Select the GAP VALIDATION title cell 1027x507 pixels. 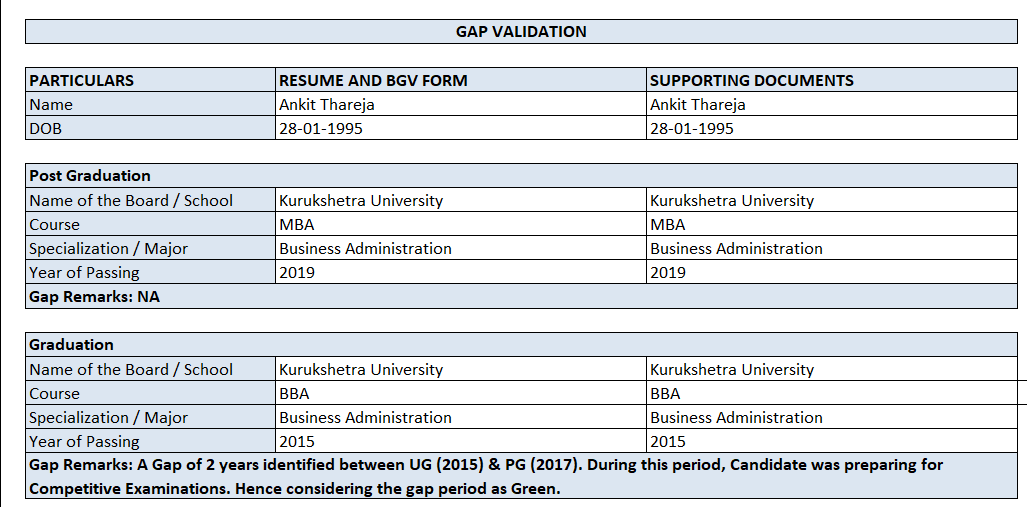[x=521, y=32]
